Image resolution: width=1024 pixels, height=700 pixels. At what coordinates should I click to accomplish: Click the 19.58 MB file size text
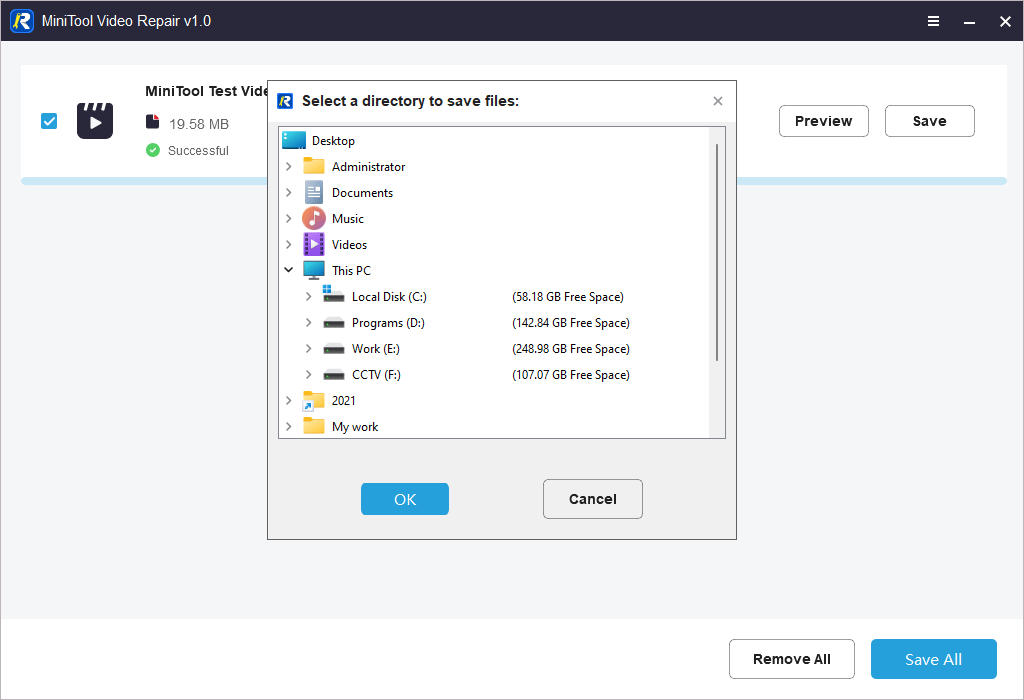(199, 124)
